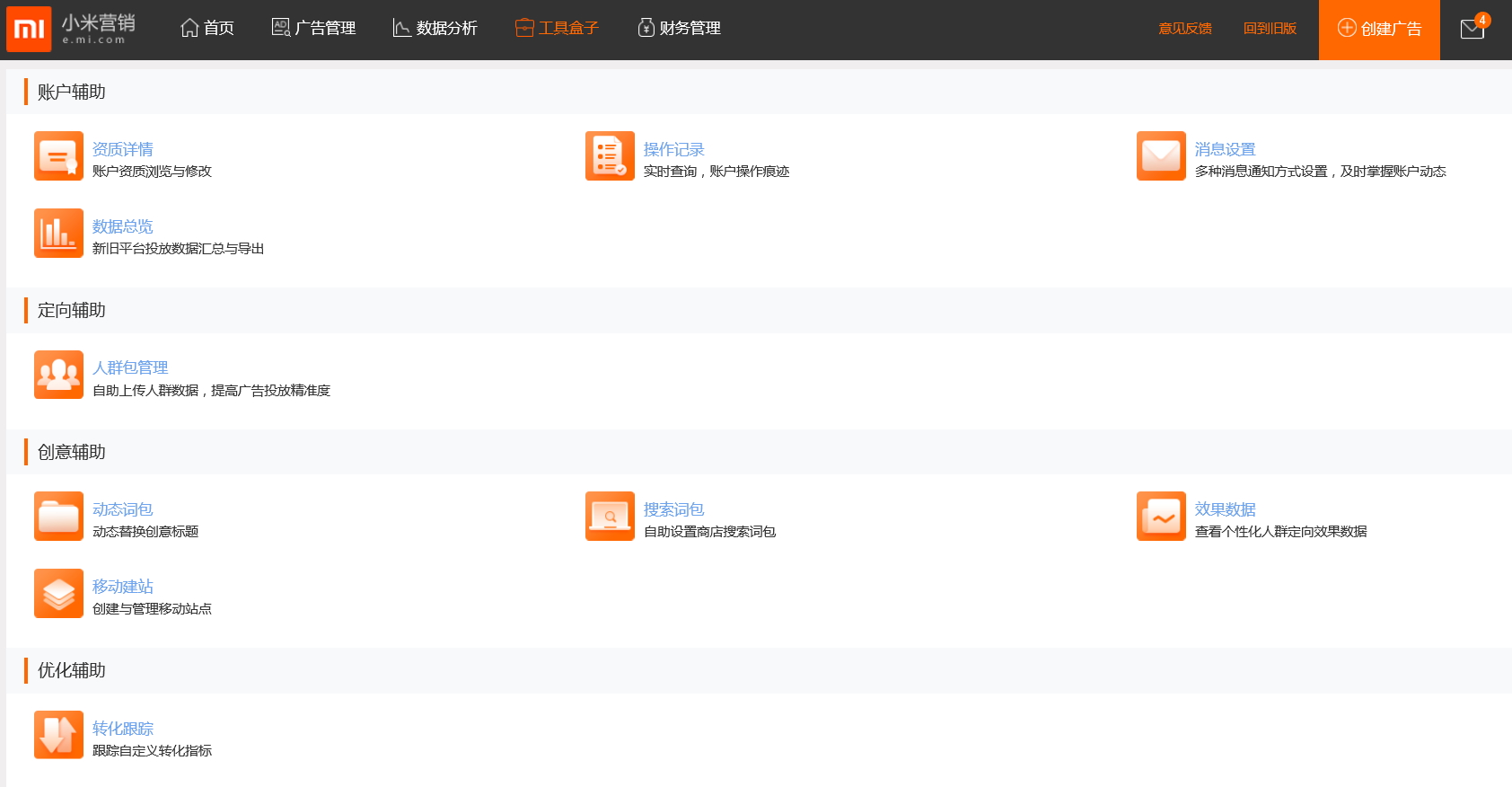Switch to 数据分析 navigation tab
1512x787 pixels.
435,29
